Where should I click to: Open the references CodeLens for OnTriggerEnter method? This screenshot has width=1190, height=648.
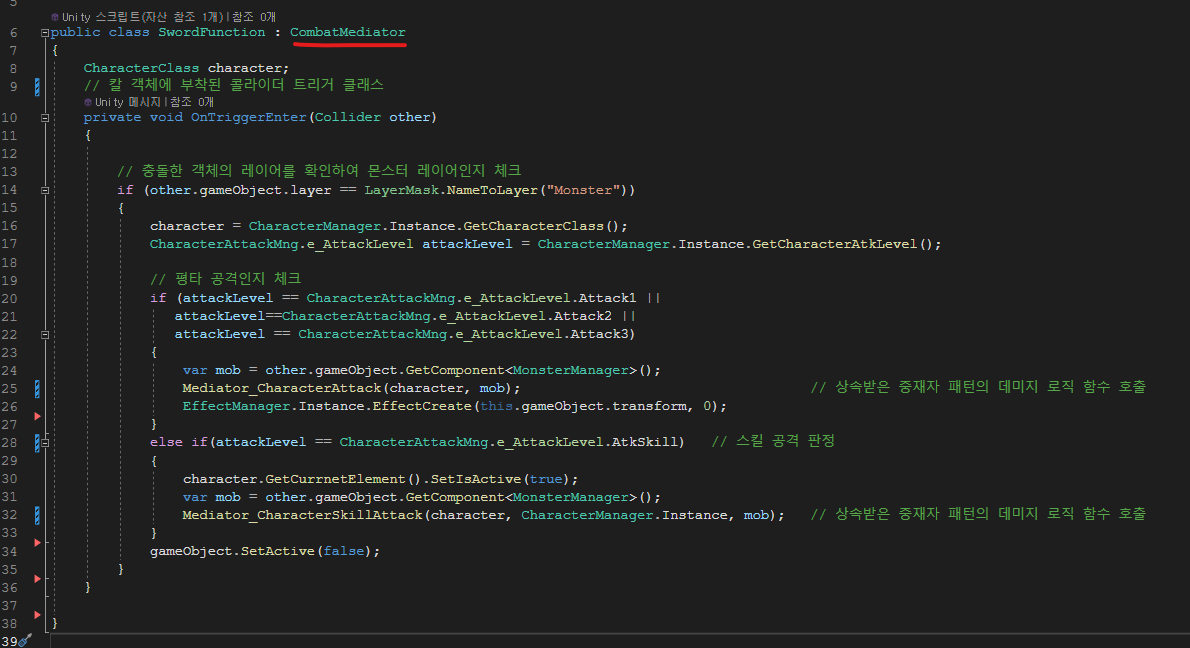pyautogui.click(x=192, y=102)
